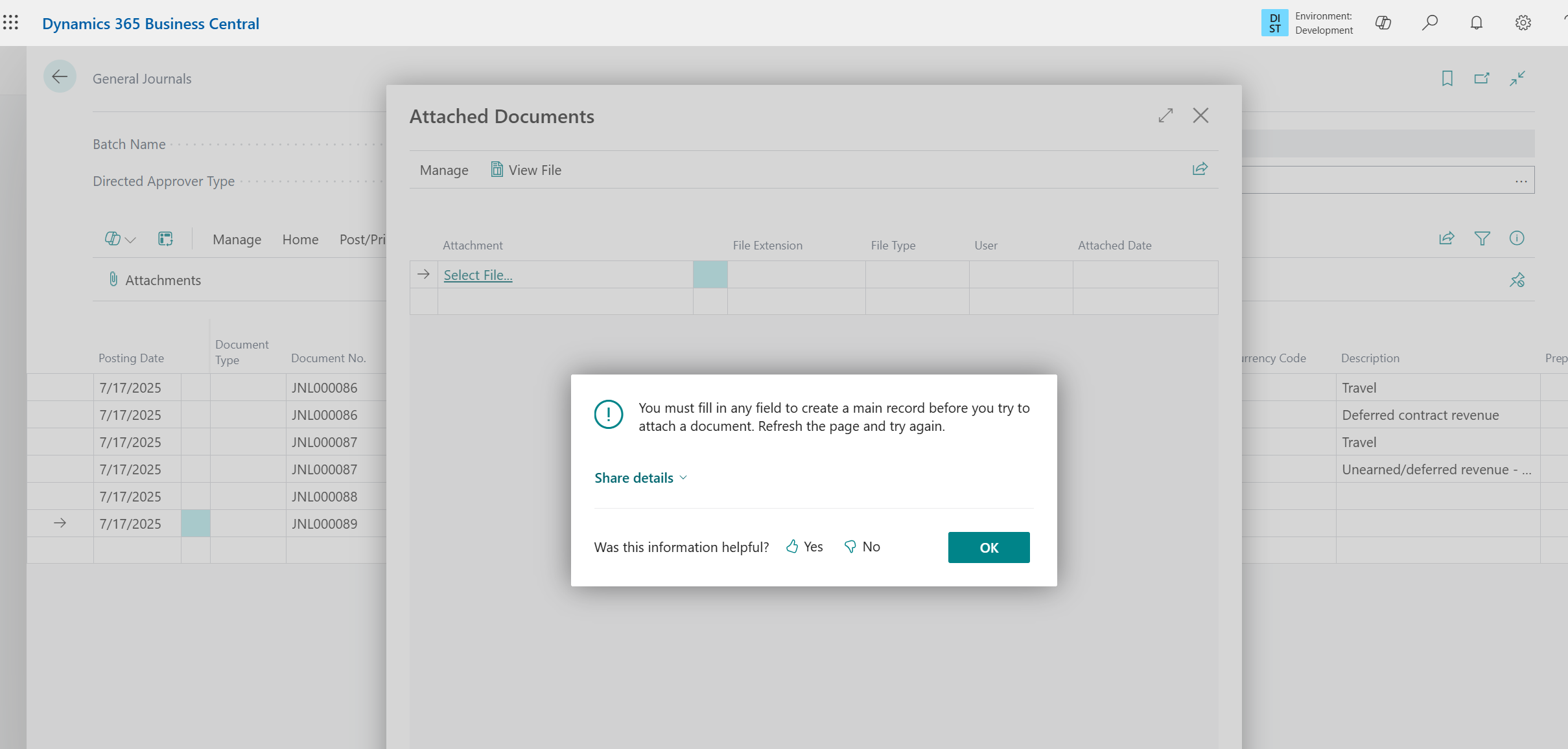Expand Share details

point(640,478)
